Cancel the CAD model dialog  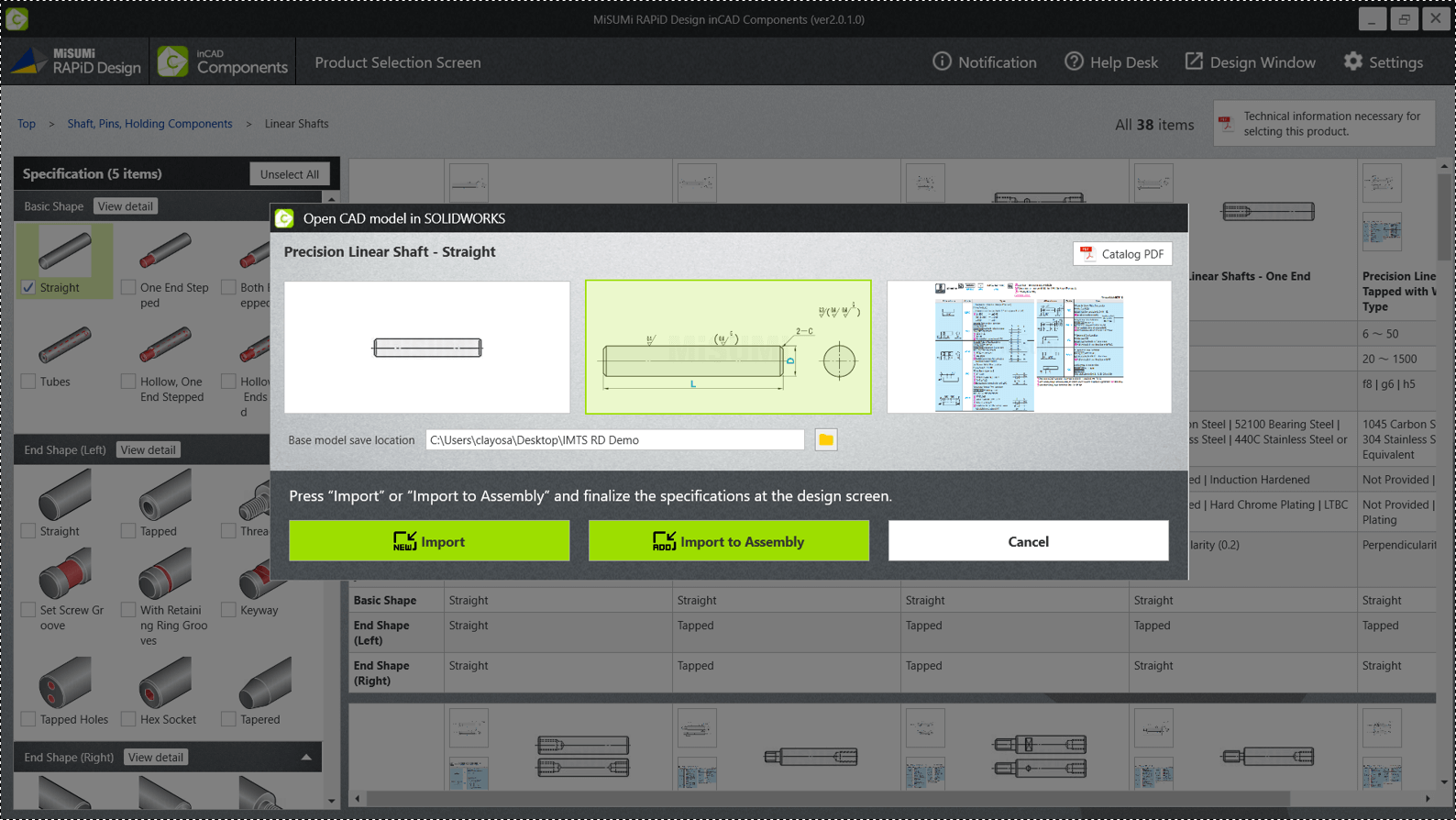[x=1029, y=541]
